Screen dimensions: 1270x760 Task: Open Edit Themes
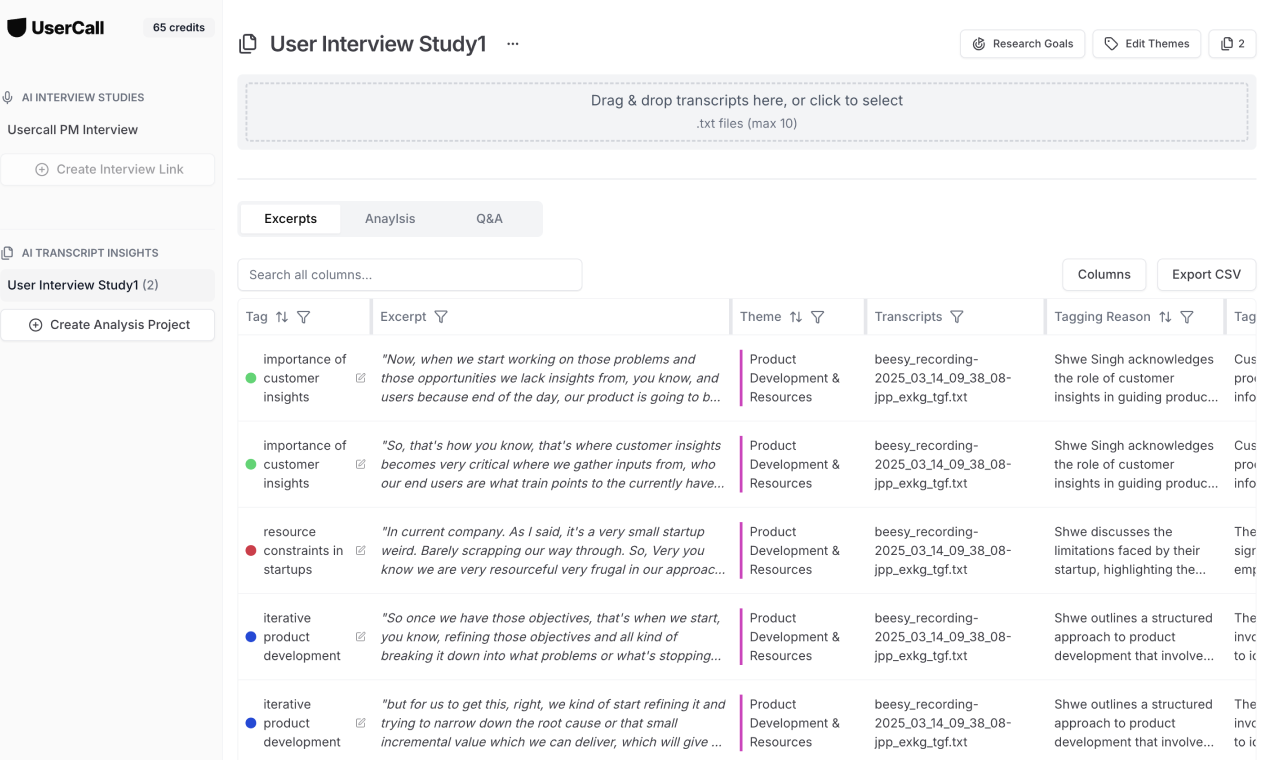click(1147, 44)
